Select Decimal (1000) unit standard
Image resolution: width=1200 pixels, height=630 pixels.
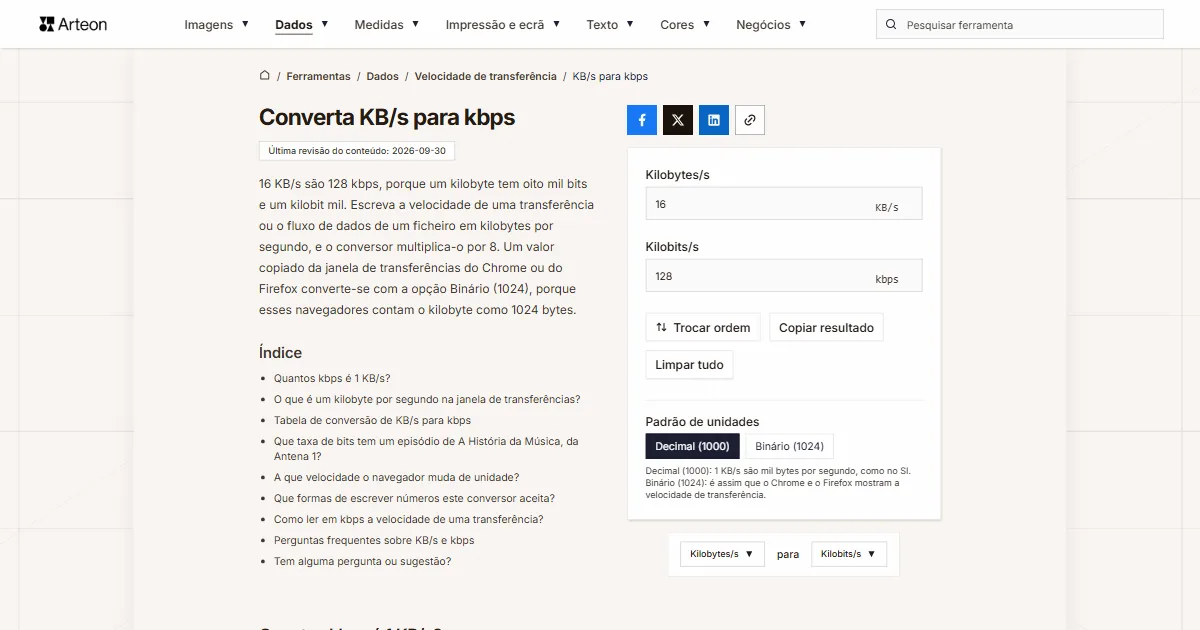coord(693,446)
